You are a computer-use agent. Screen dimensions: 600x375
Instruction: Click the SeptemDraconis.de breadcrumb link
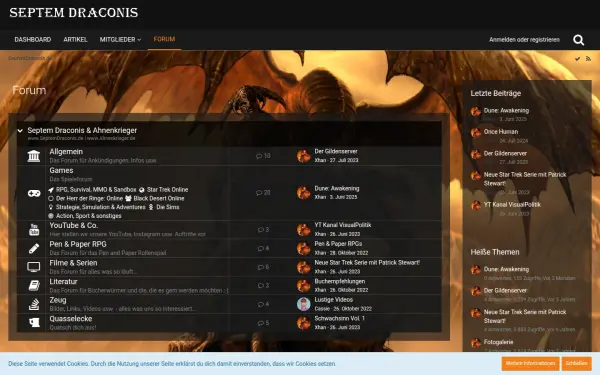point(30,59)
